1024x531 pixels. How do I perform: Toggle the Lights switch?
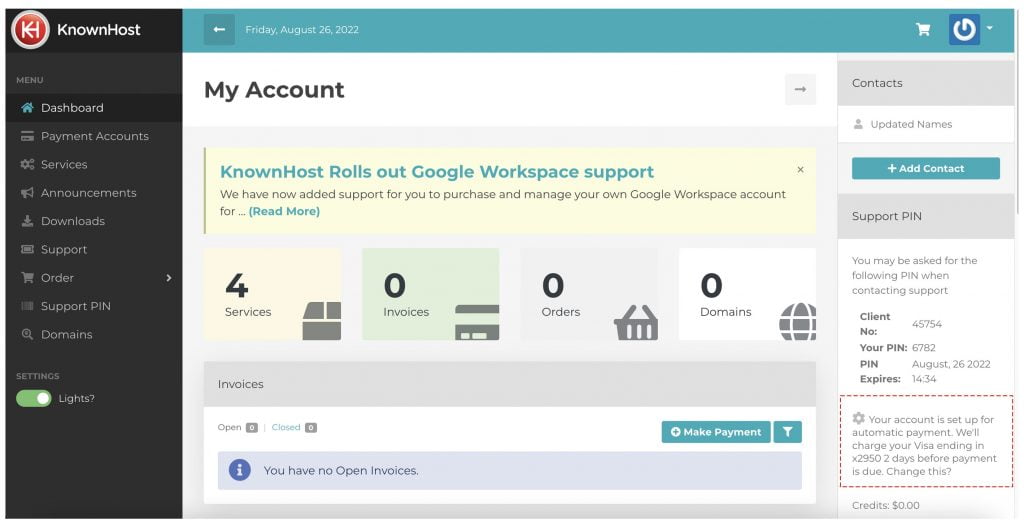pyautogui.click(x=34, y=398)
